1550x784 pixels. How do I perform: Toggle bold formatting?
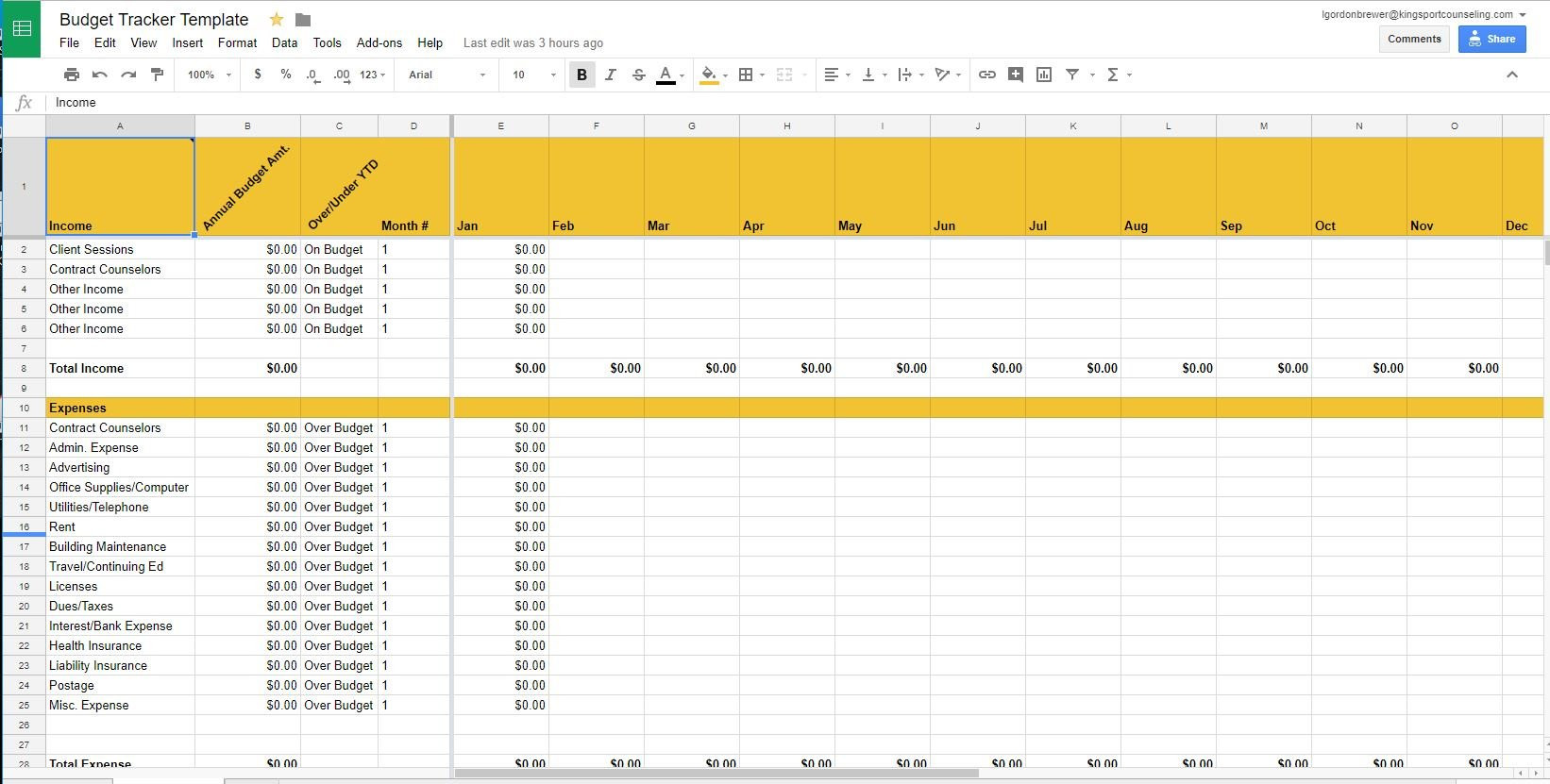tap(581, 75)
